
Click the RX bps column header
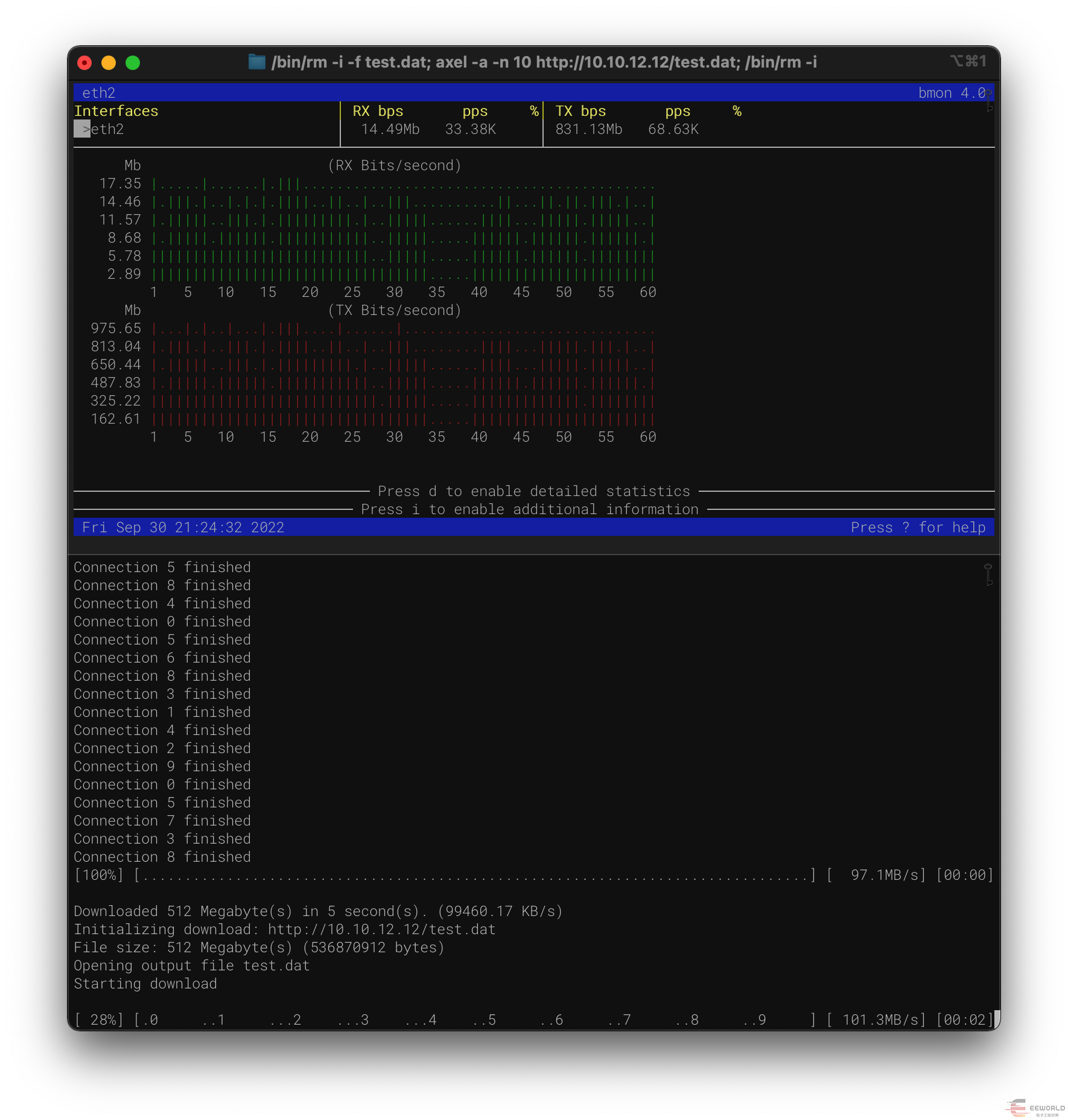378,111
